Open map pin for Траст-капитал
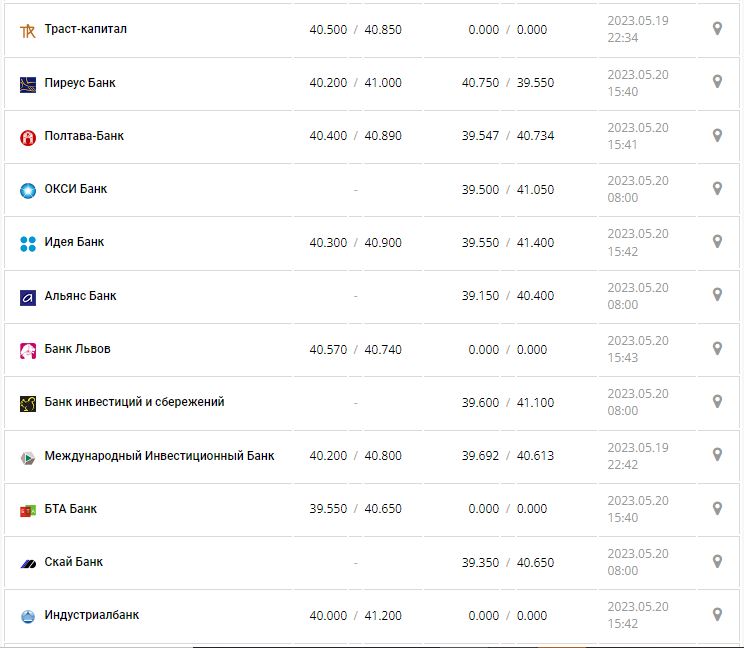Screen dimensions: 744x648 coord(717,29)
